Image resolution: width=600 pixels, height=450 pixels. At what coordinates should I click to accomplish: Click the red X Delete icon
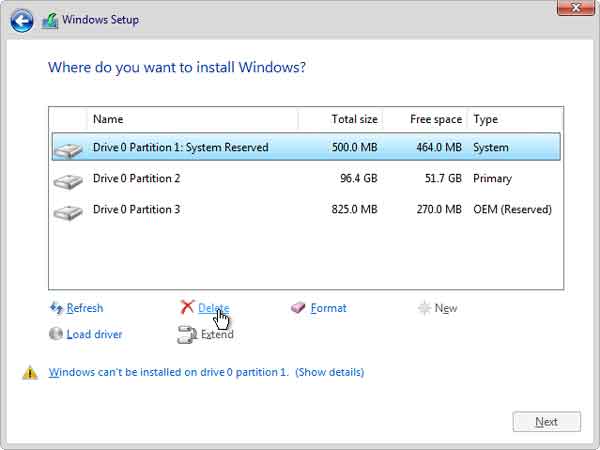(x=188, y=307)
